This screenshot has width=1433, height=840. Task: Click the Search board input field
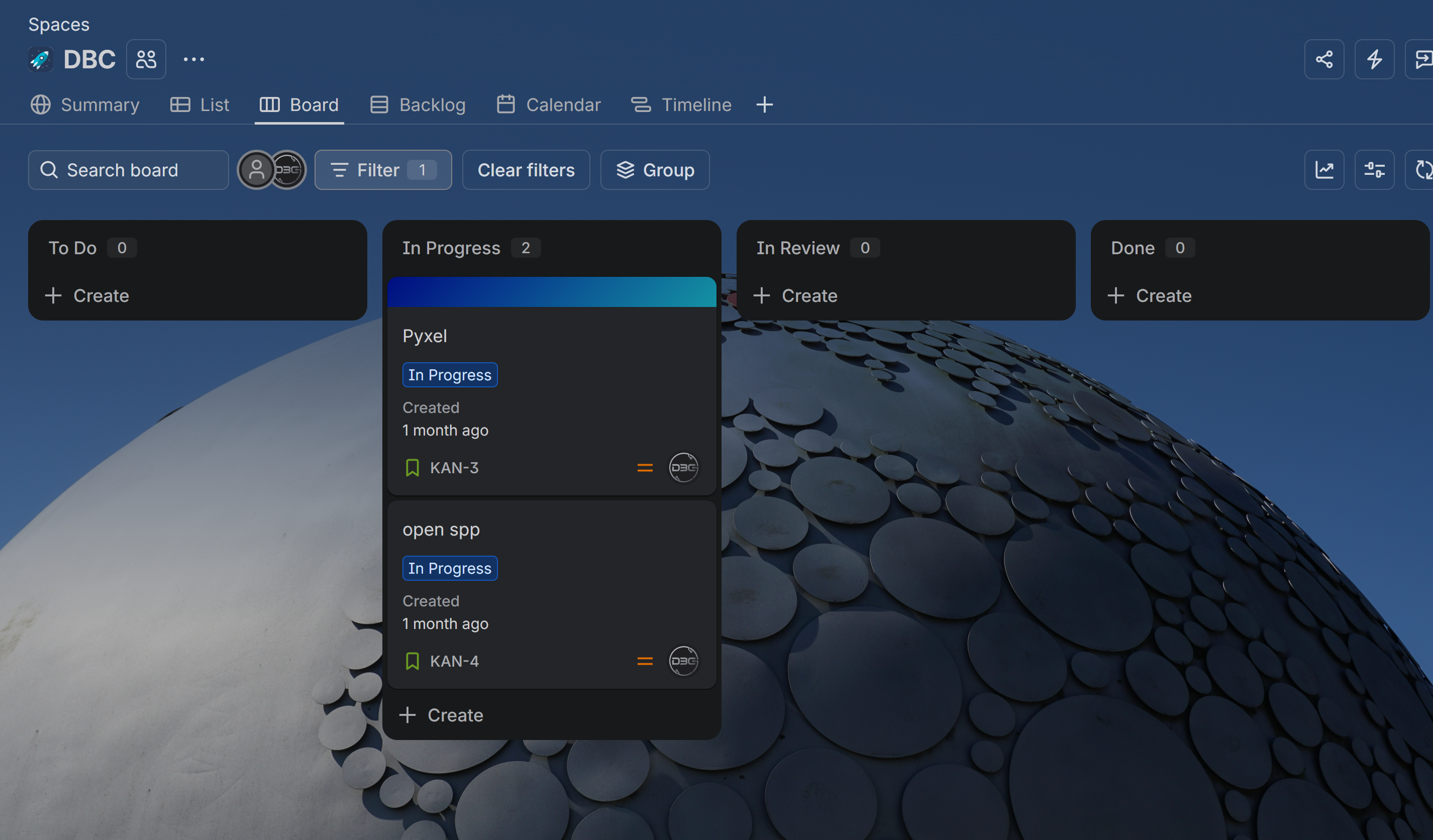click(129, 169)
